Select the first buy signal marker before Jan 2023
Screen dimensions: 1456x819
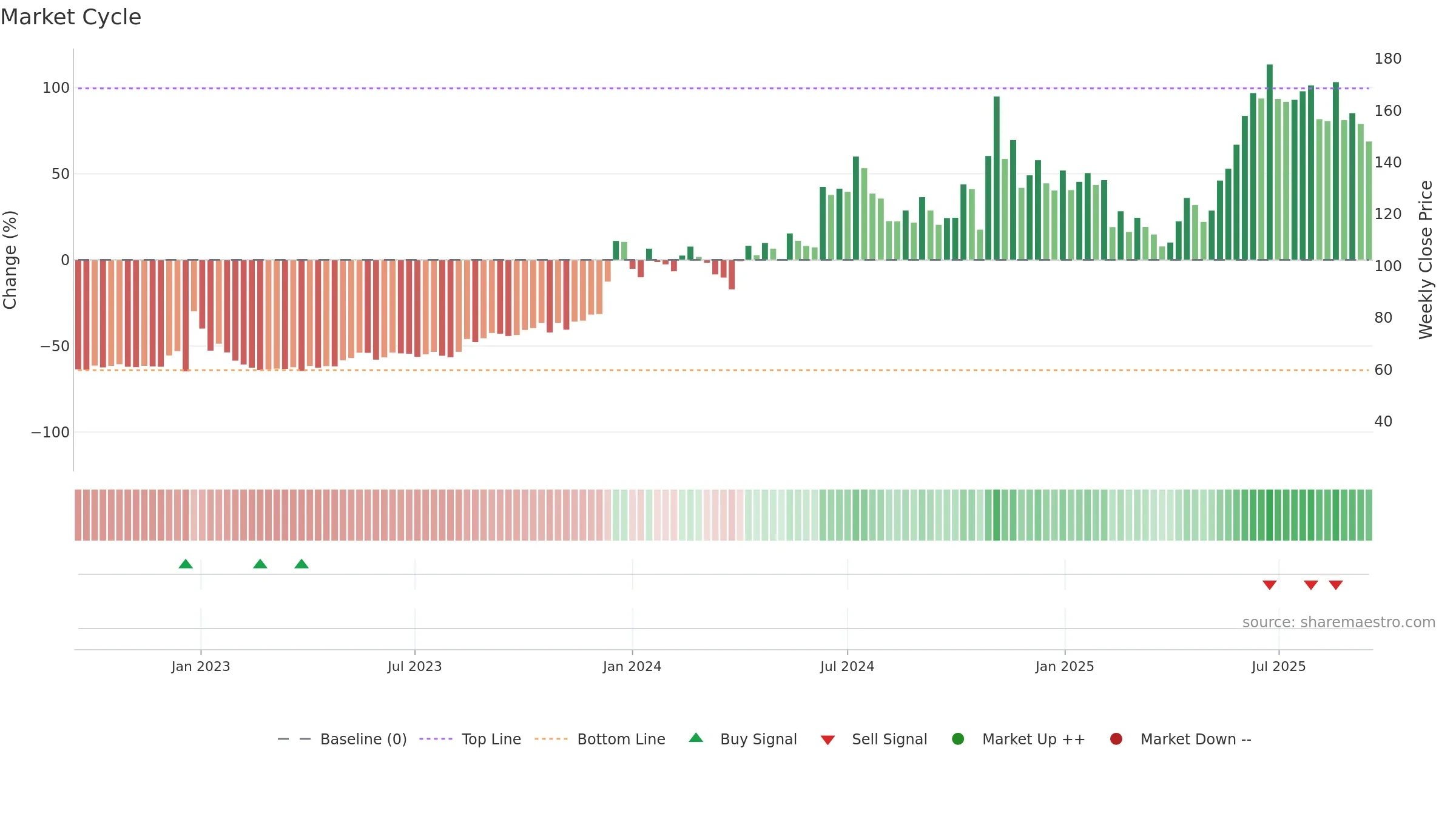pyautogui.click(x=186, y=564)
